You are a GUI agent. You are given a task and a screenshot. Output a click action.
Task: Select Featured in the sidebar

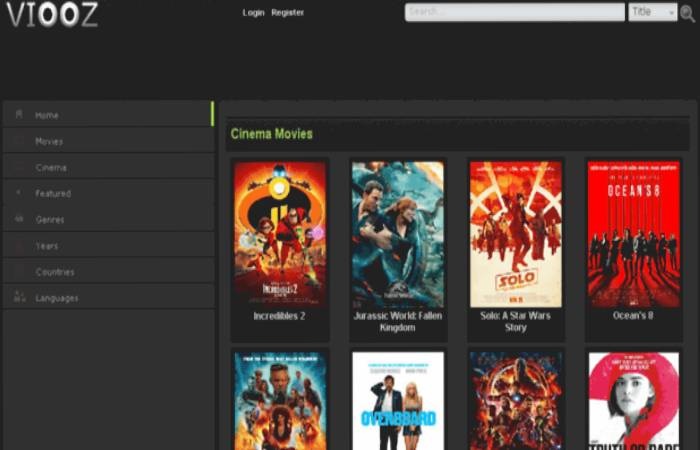click(108, 193)
